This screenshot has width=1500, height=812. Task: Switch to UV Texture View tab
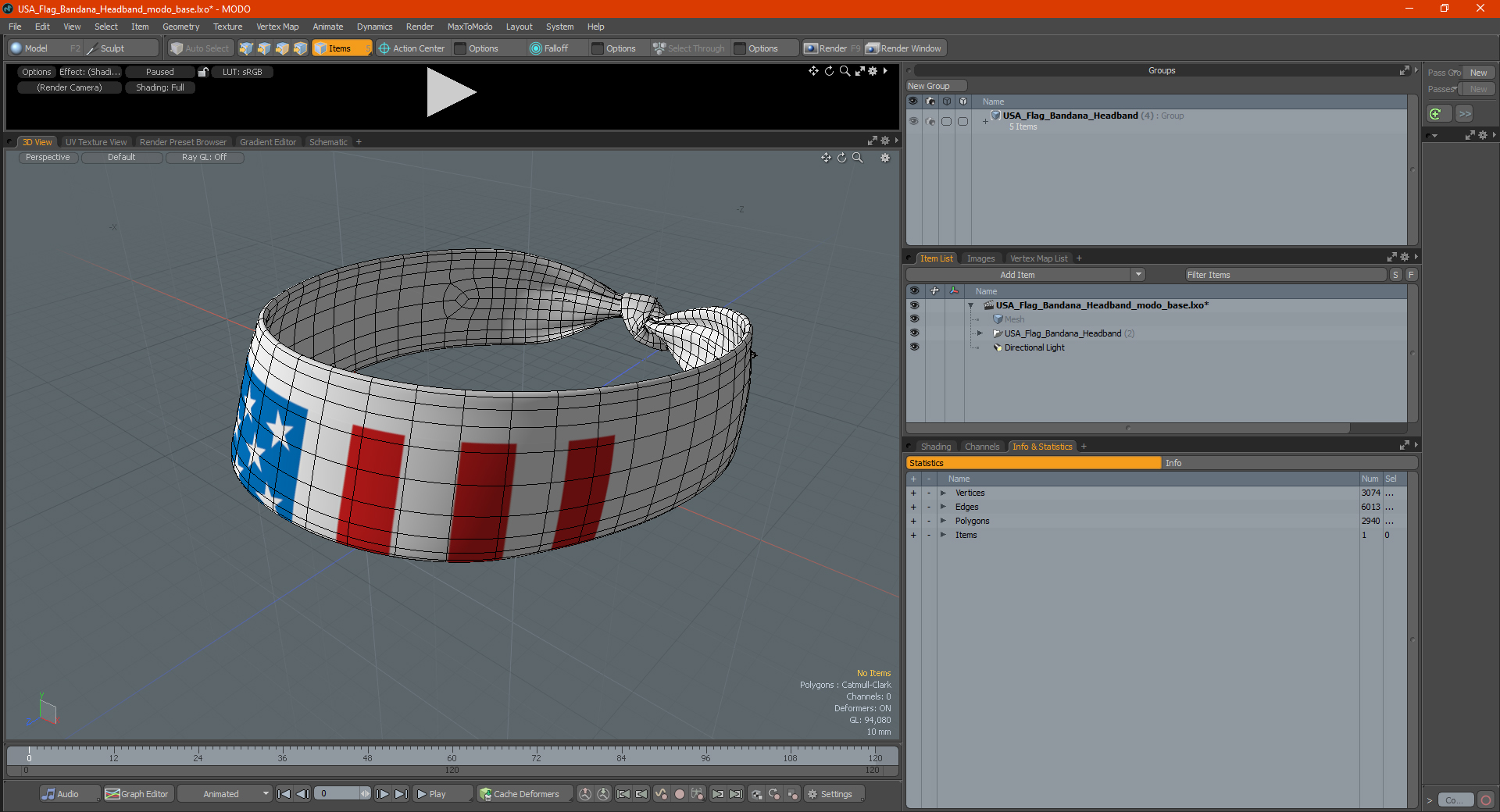[x=96, y=142]
